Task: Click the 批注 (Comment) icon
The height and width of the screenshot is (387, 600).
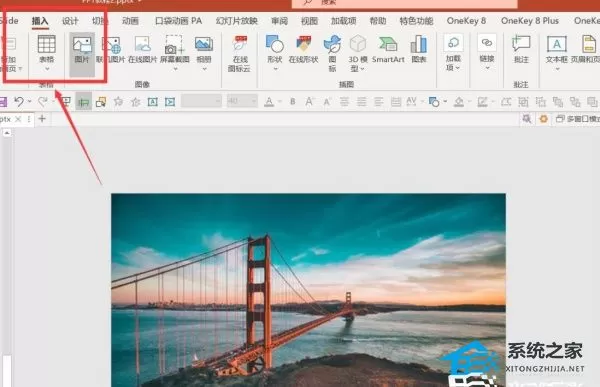Action: [x=521, y=49]
